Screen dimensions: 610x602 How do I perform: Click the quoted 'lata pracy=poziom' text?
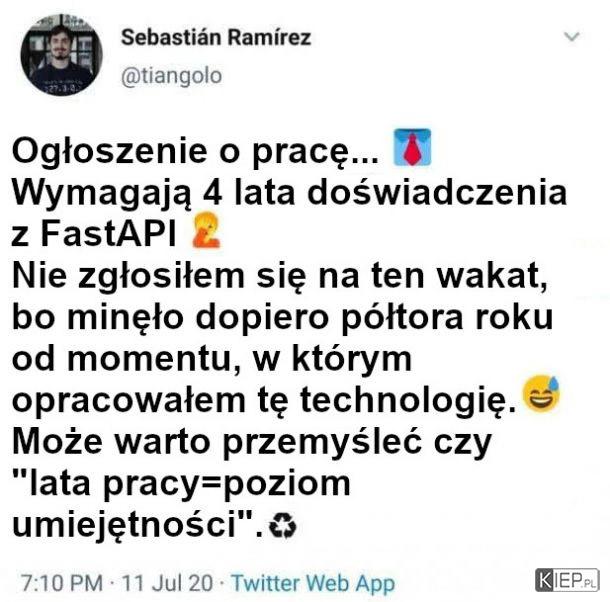tap(181, 485)
